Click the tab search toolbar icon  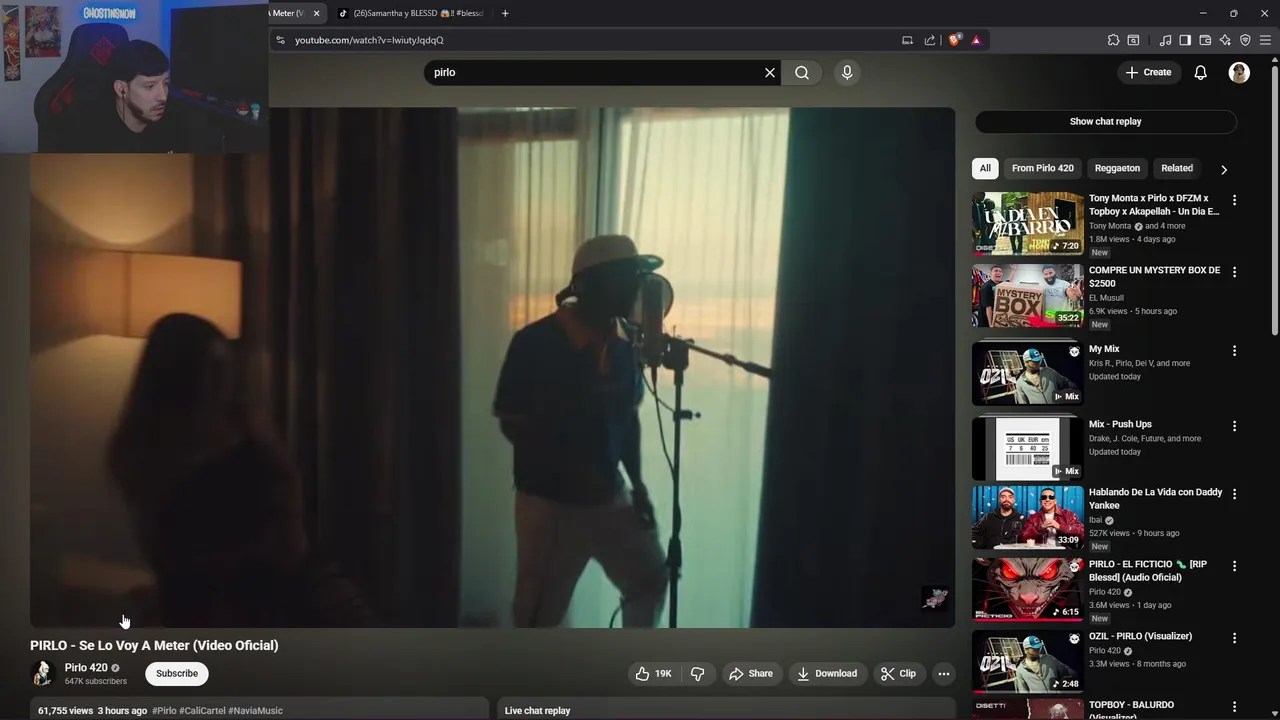coord(1133,40)
